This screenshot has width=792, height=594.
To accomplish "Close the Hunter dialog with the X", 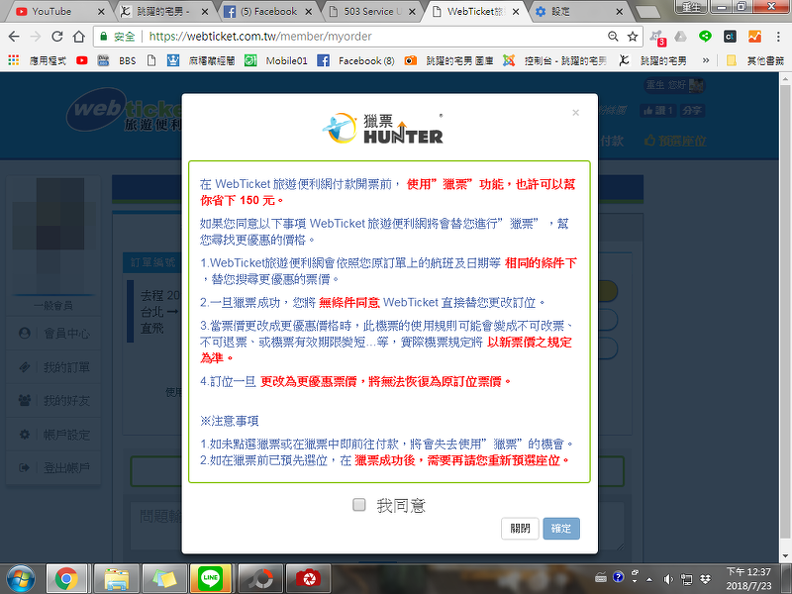I will tap(575, 113).
